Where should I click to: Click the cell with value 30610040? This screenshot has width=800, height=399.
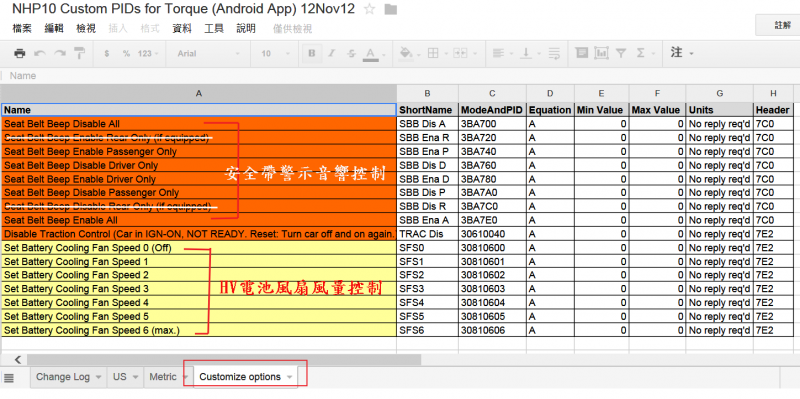tap(492, 234)
